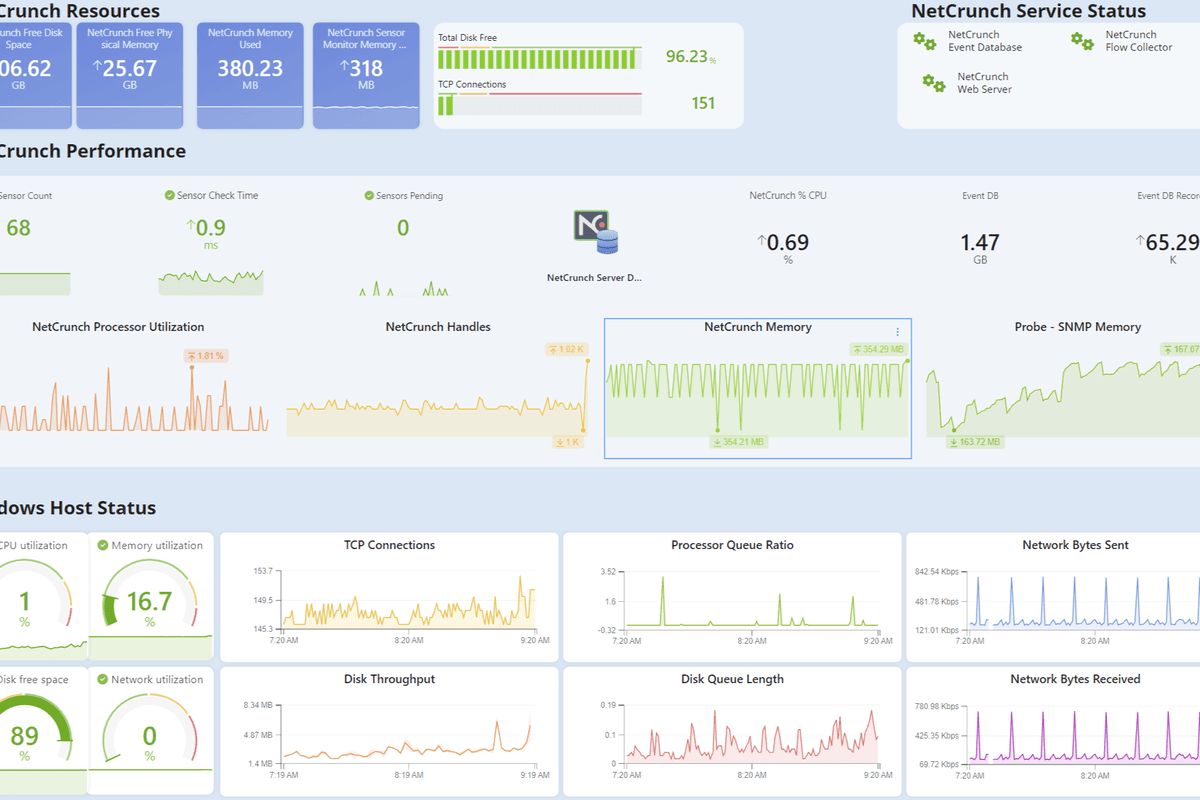Image resolution: width=1200 pixels, height=800 pixels.
Task: Select the 1 K minimum marker on Handles
Action: point(566,442)
